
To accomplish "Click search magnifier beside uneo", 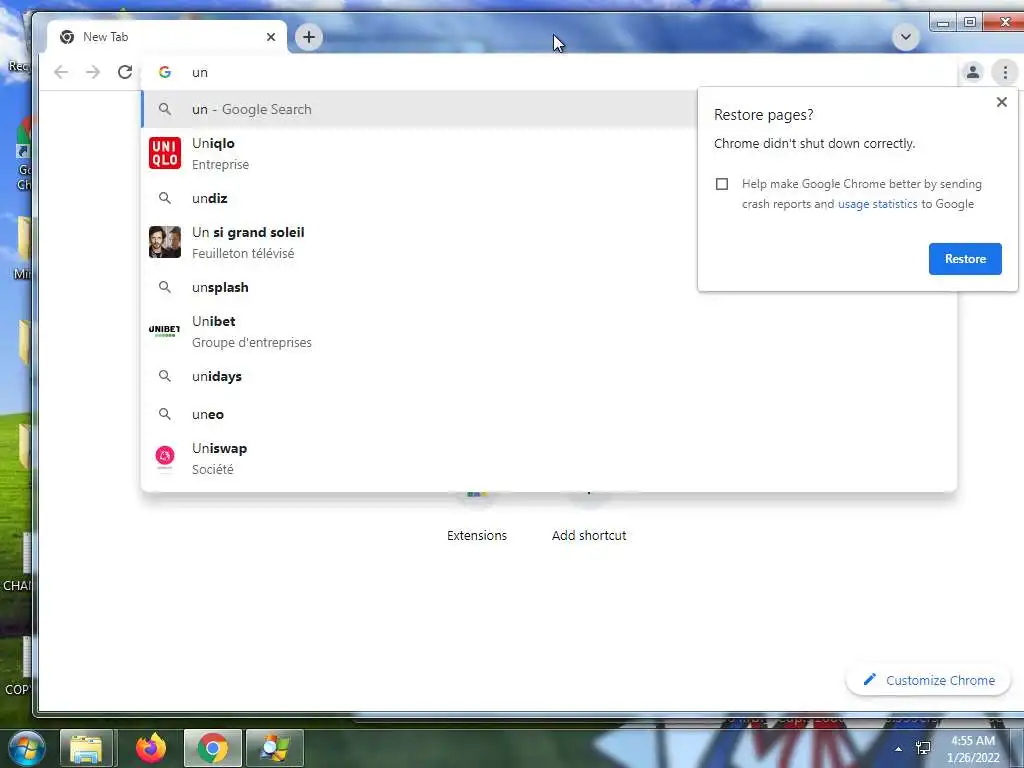I will pyautogui.click(x=165, y=414).
